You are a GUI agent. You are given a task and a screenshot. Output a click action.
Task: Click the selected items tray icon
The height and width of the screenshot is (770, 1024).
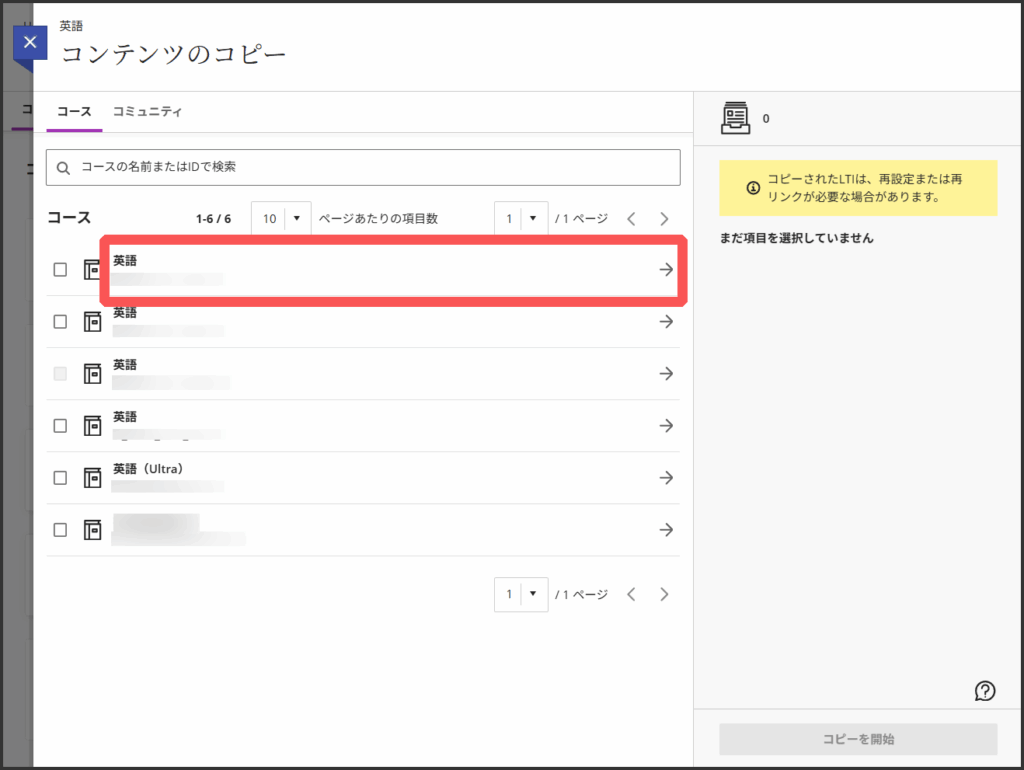[735, 118]
